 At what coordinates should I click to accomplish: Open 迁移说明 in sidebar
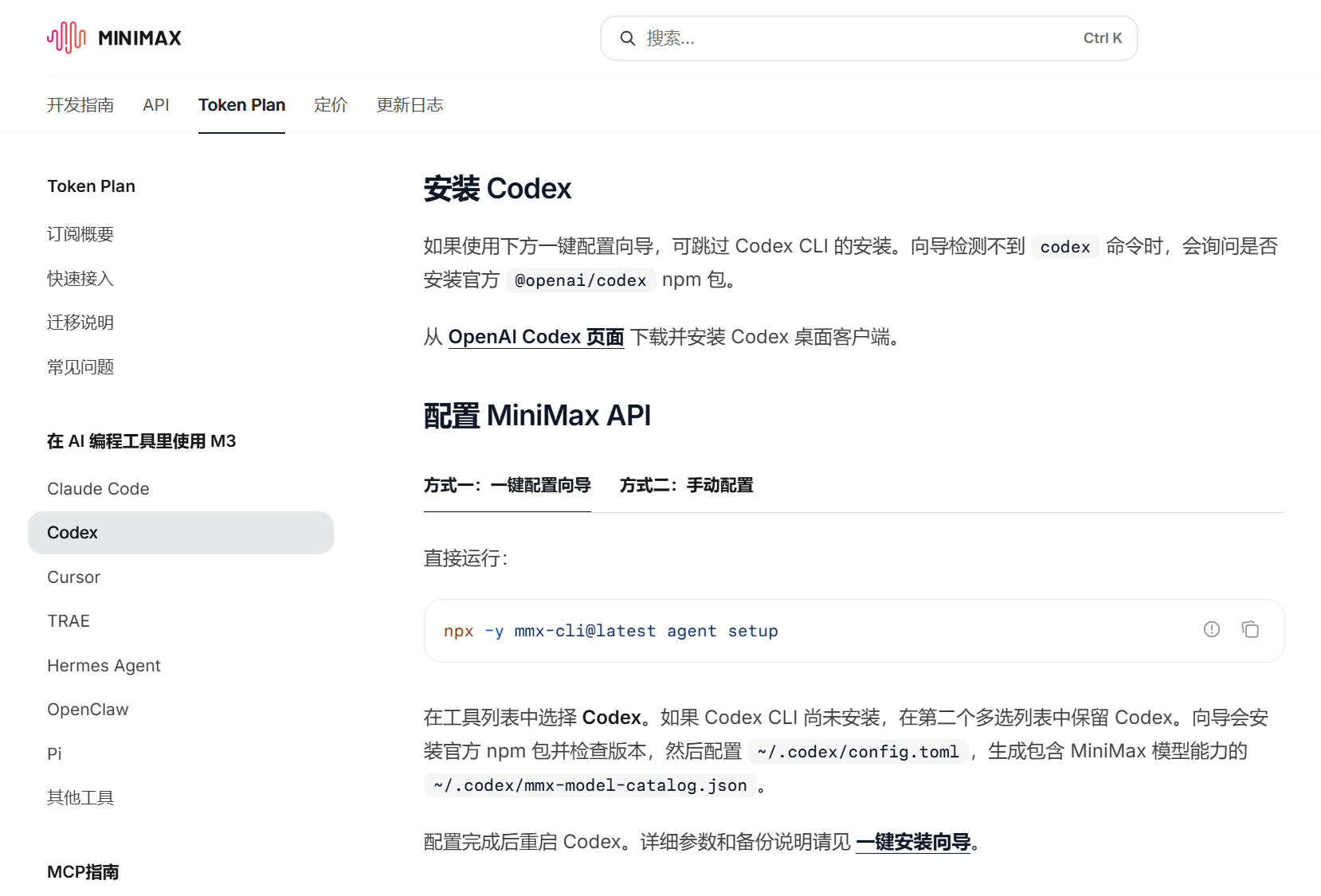(80, 323)
